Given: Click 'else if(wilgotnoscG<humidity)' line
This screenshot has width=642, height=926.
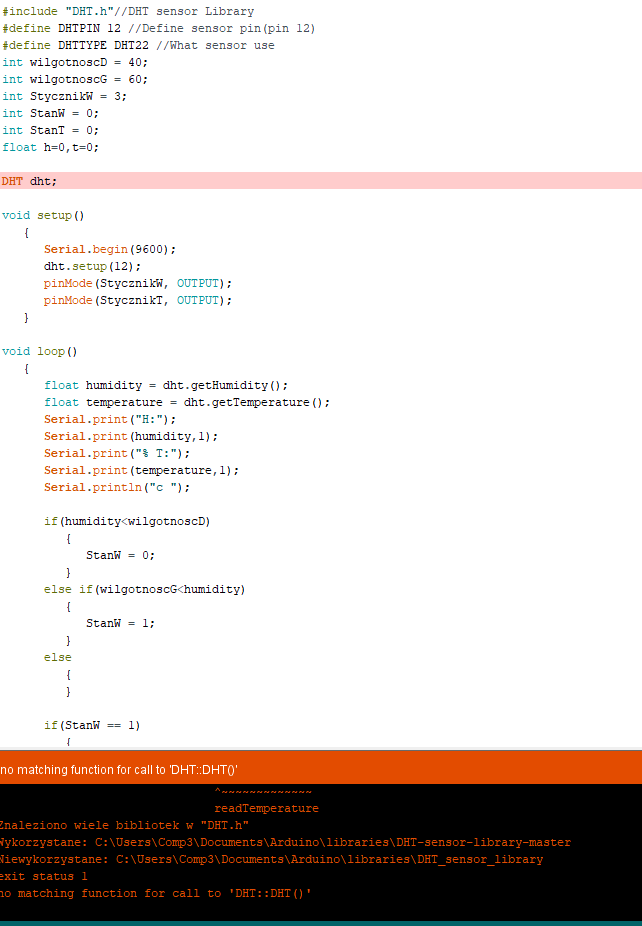Looking at the screenshot, I should [x=145, y=589].
